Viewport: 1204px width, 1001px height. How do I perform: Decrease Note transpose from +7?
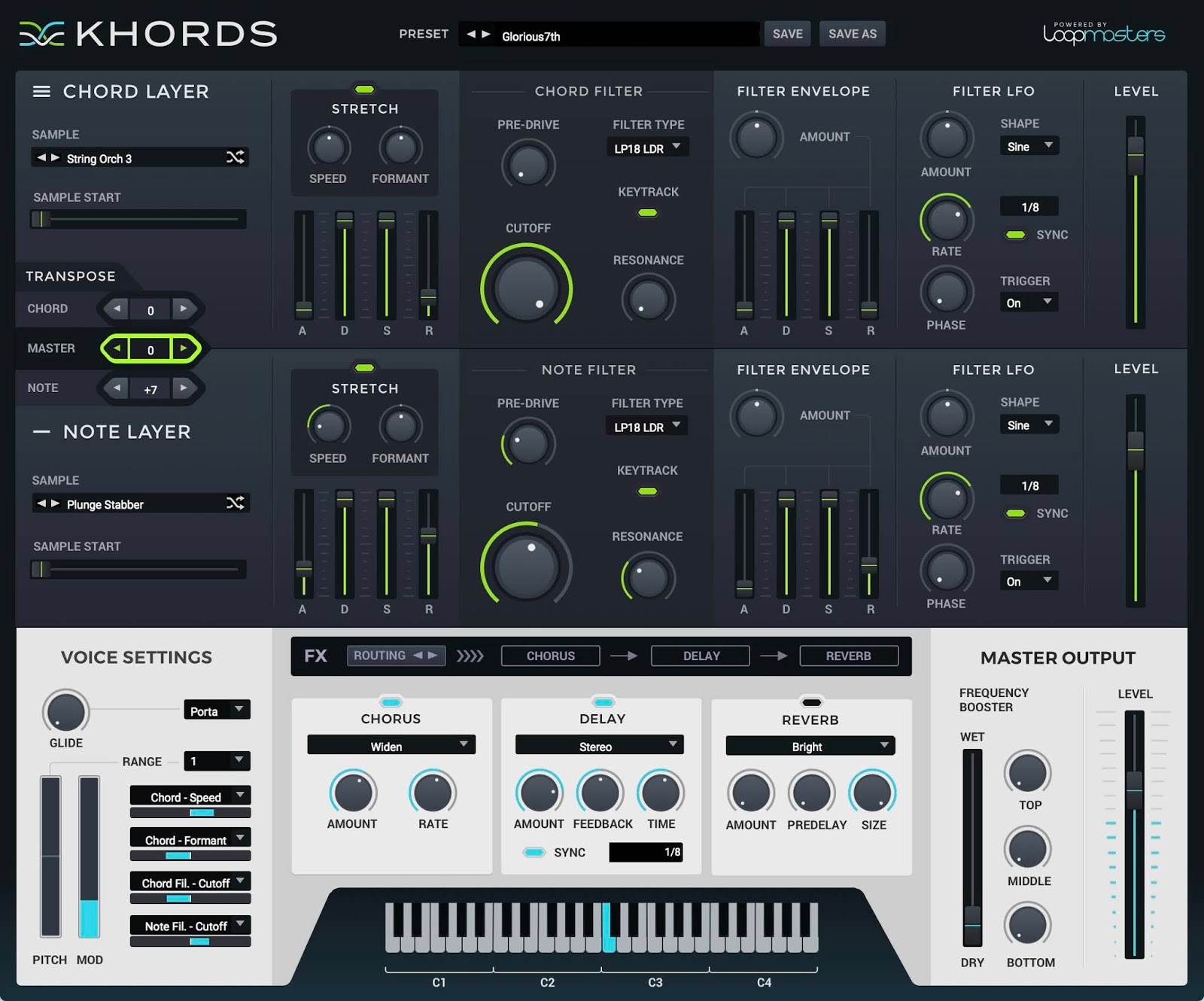[117, 388]
